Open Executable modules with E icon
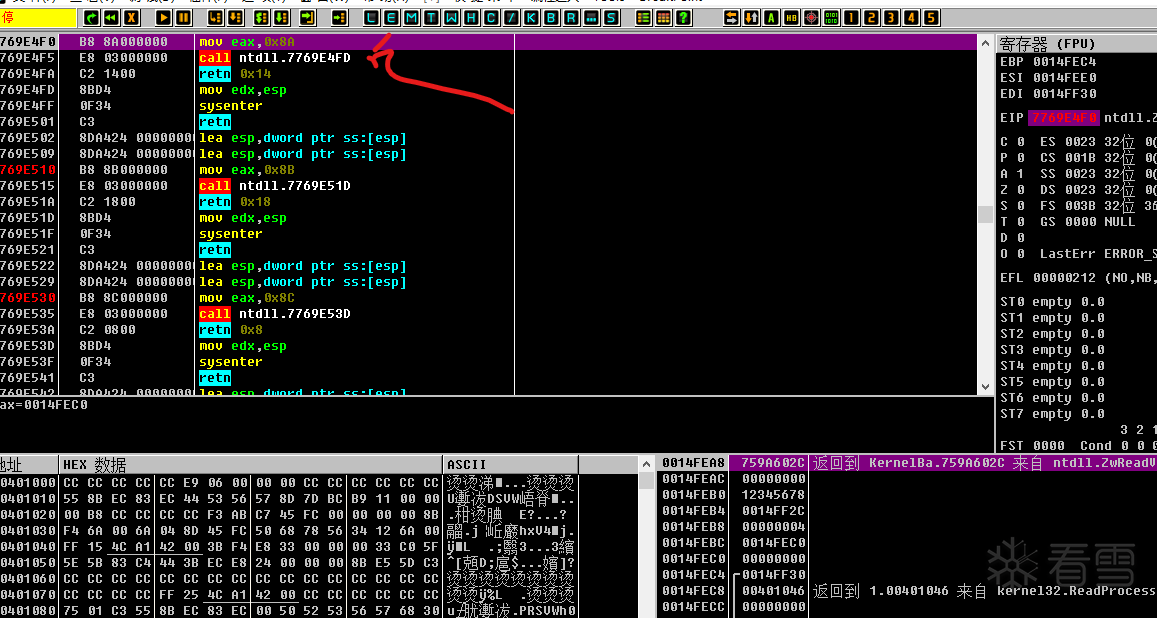Screen dimensions: 1157x618 (x=391, y=17)
